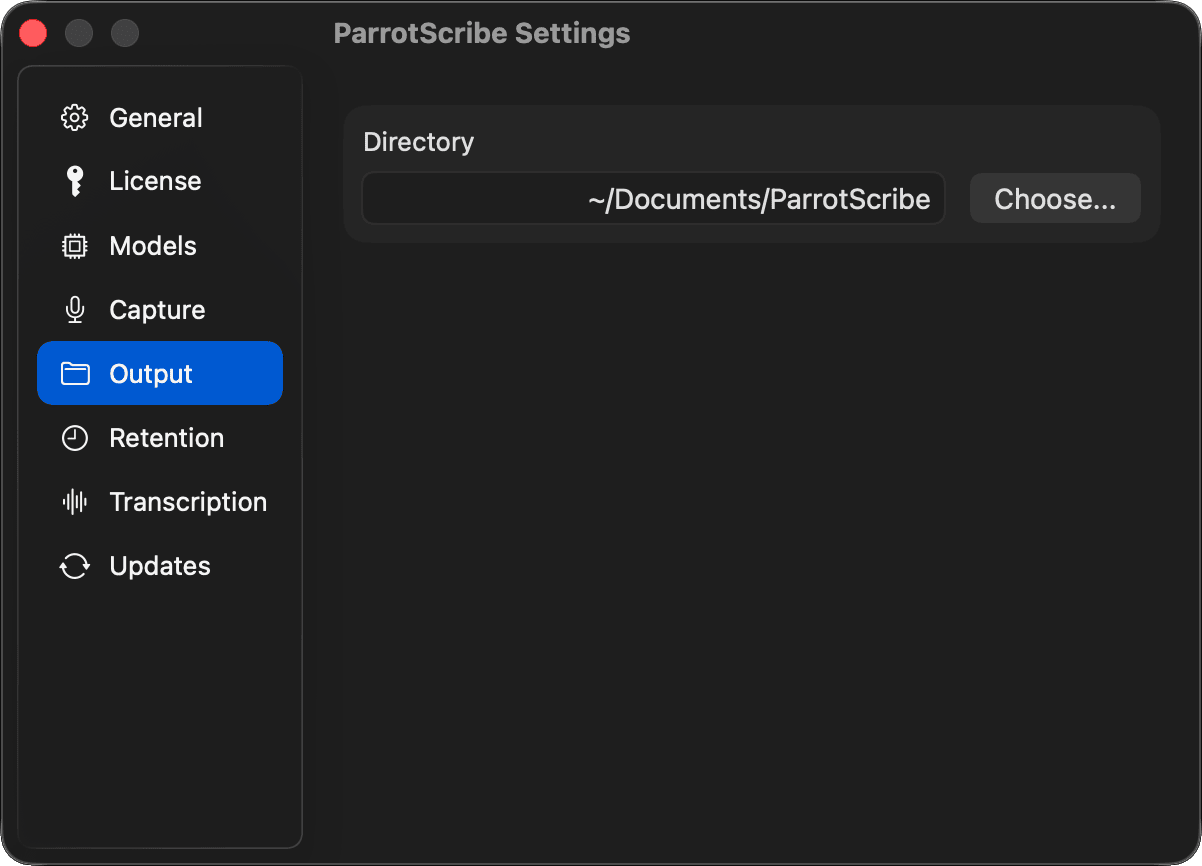The height and width of the screenshot is (866, 1202).
Task: Open the General settings section
Action: (x=156, y=118)
